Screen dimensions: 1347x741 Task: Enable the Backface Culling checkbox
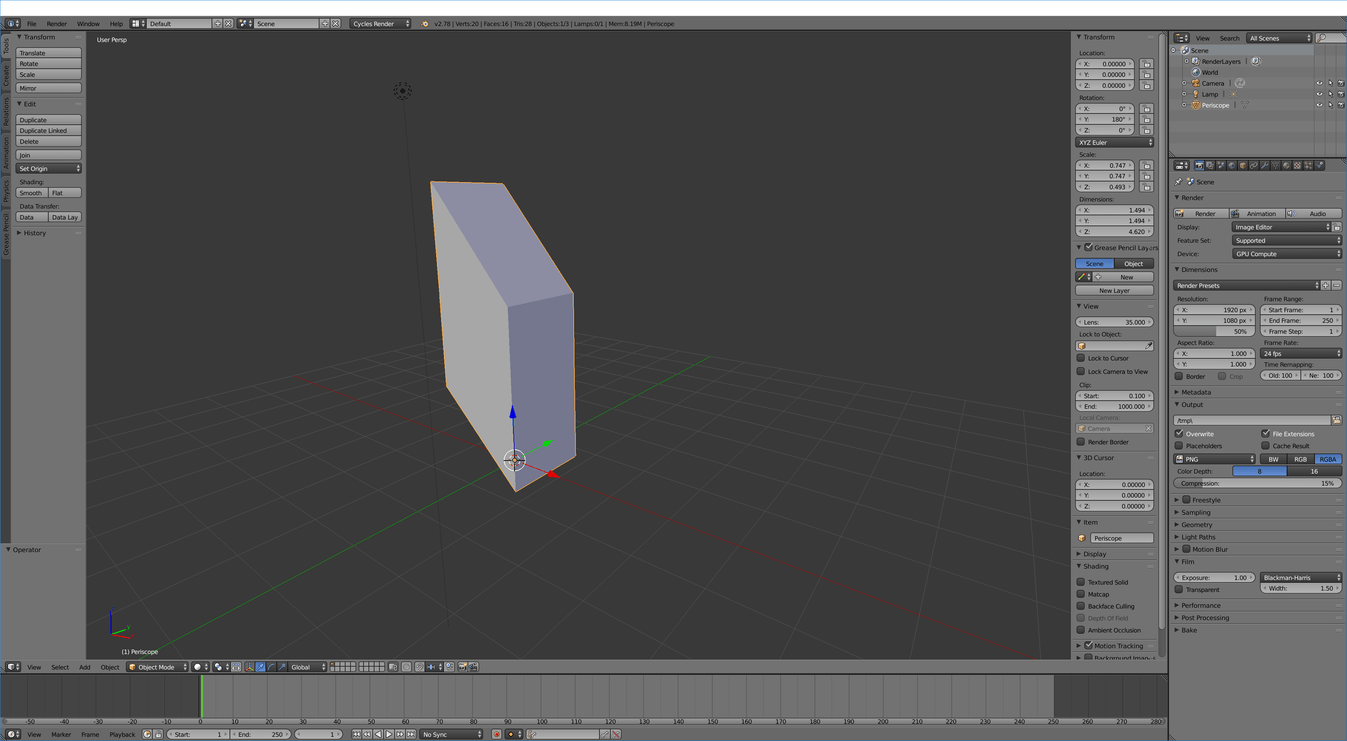(x=1081, y=606)
